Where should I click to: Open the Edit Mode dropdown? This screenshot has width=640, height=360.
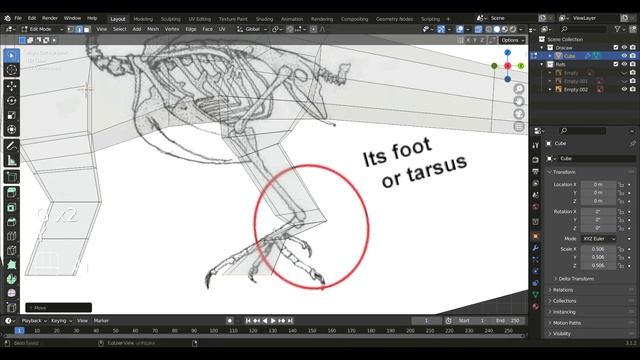42,29
